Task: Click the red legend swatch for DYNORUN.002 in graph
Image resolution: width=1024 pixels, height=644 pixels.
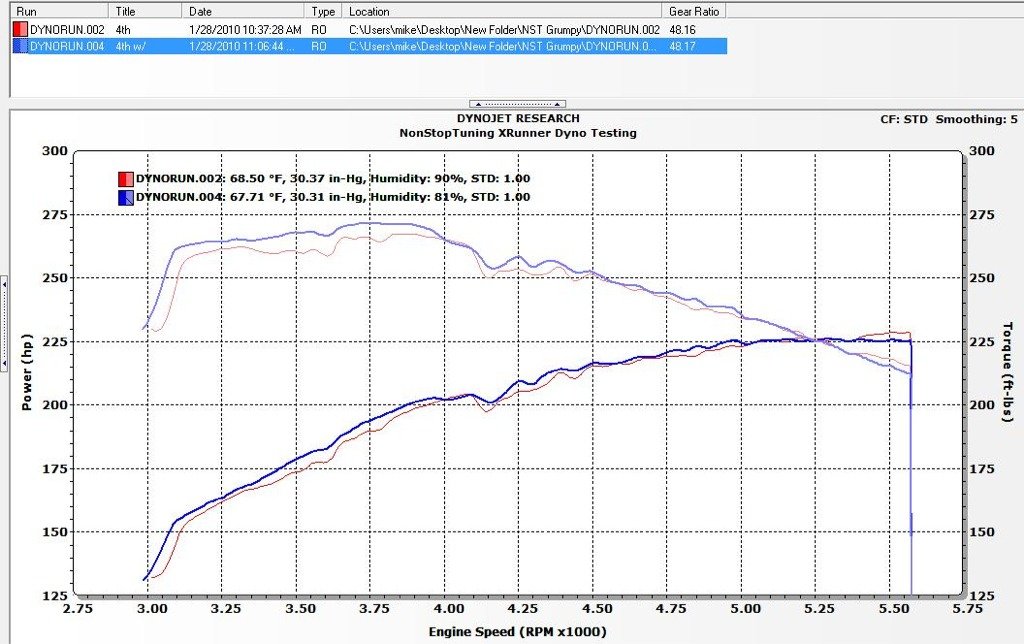Action: click(x=125, y=179)
